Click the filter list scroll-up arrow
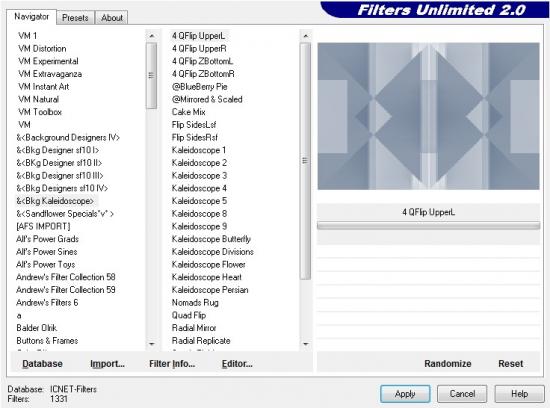Screen dimensions: 550x408 click(306, 36)
